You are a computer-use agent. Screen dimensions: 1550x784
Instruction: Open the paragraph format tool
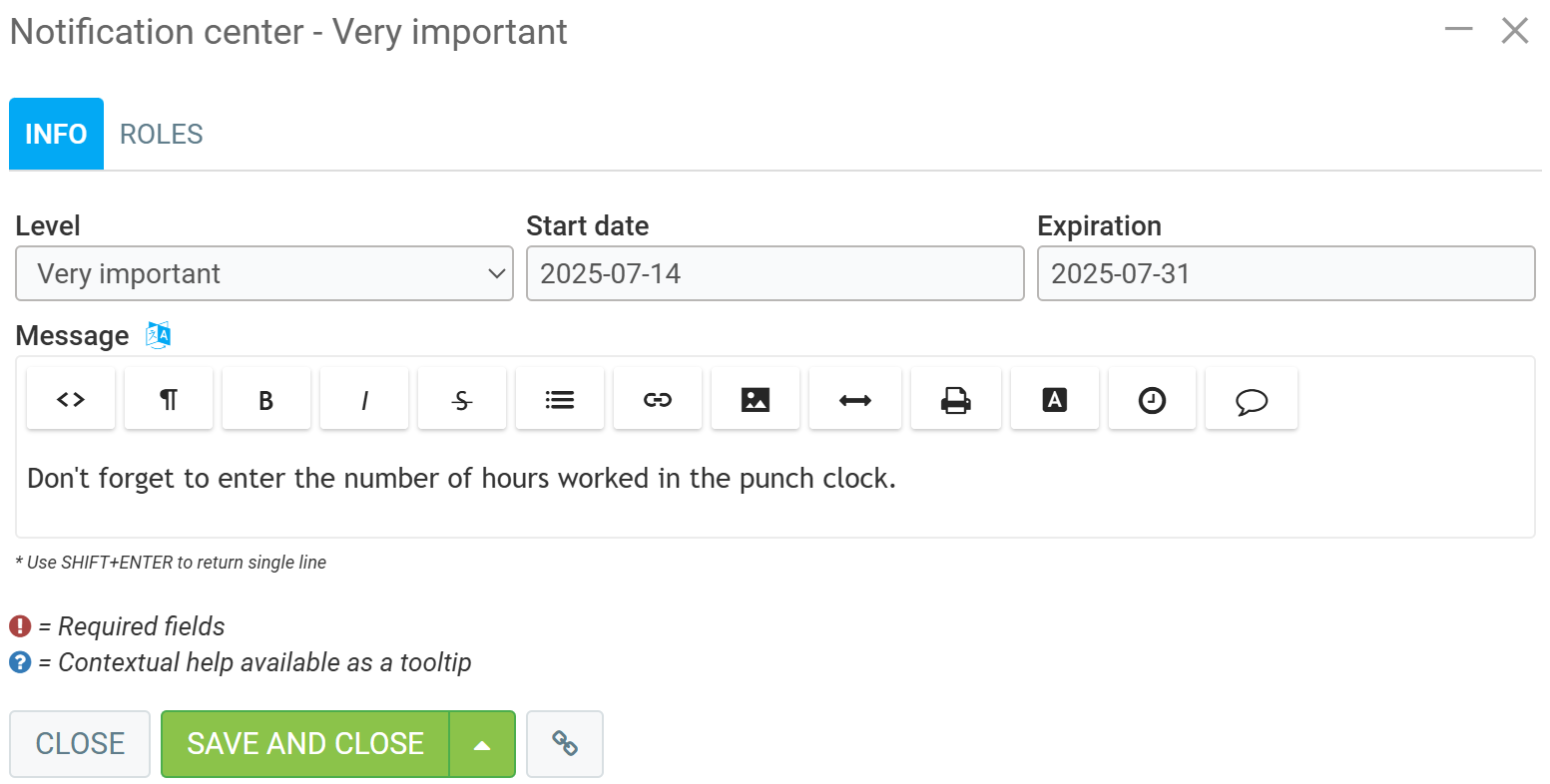pos(169,400)
